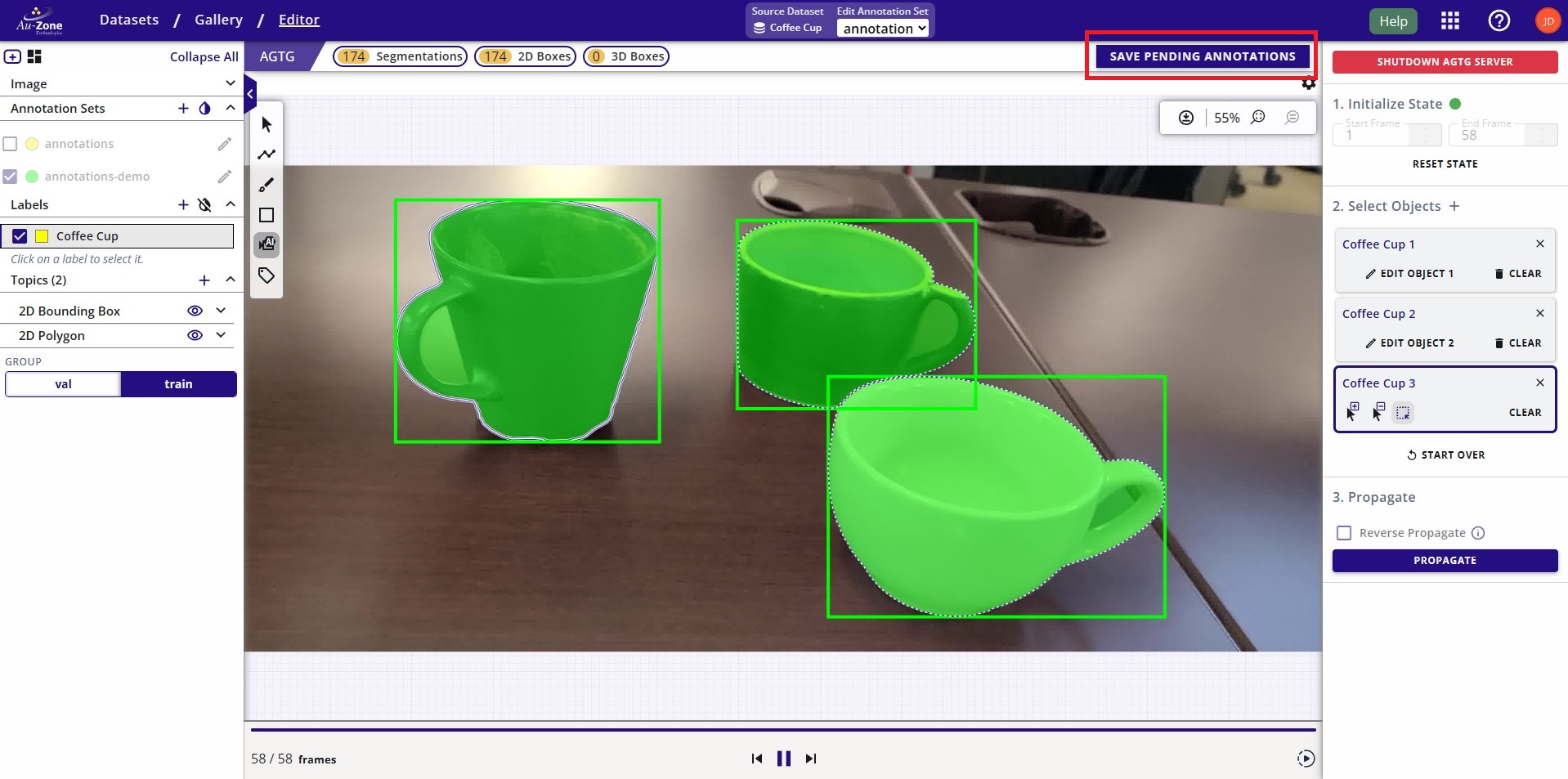Toggle annotation set contrast icon

(x=205, y=108)
